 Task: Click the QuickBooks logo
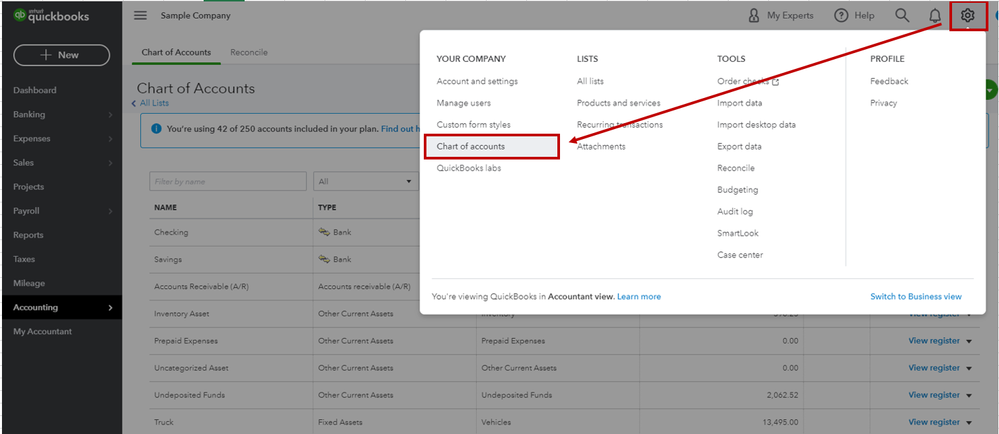[x=51, y=15]
